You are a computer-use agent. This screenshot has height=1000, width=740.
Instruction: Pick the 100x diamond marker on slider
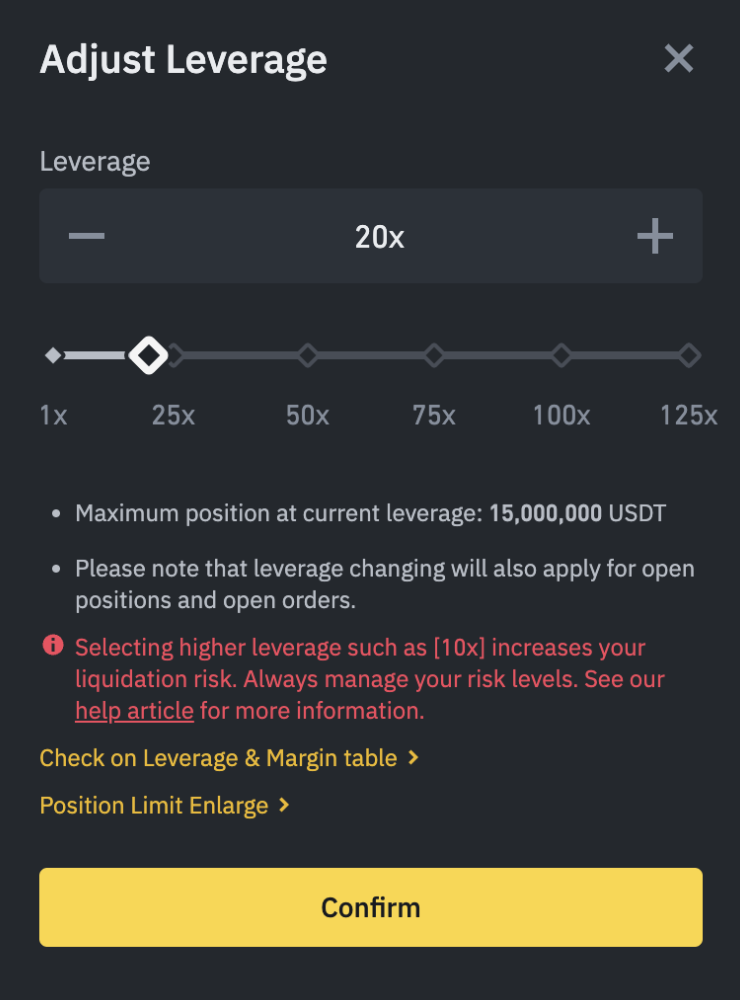[561, 355]
